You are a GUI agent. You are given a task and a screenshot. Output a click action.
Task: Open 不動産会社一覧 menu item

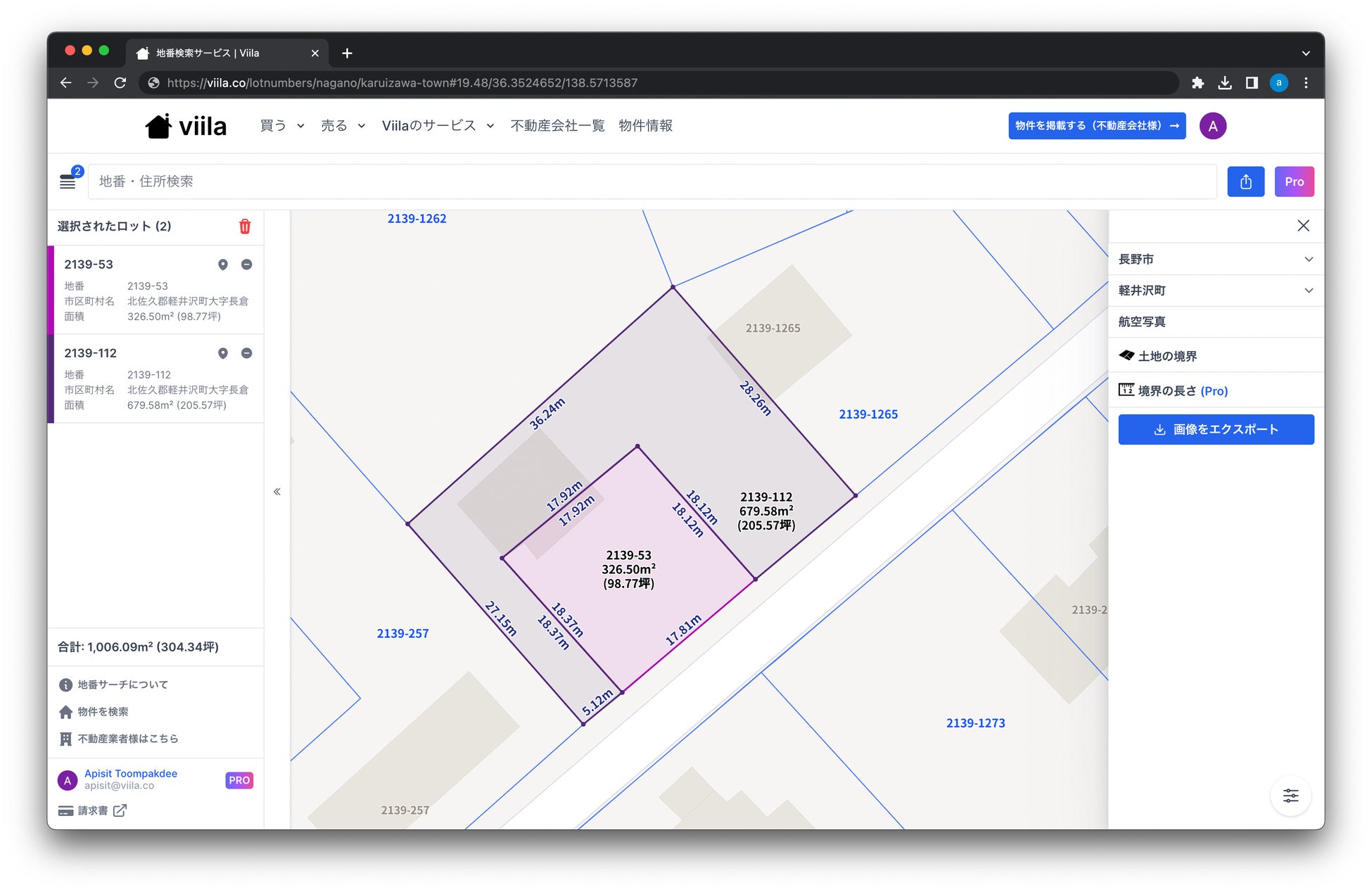[557, 126]
